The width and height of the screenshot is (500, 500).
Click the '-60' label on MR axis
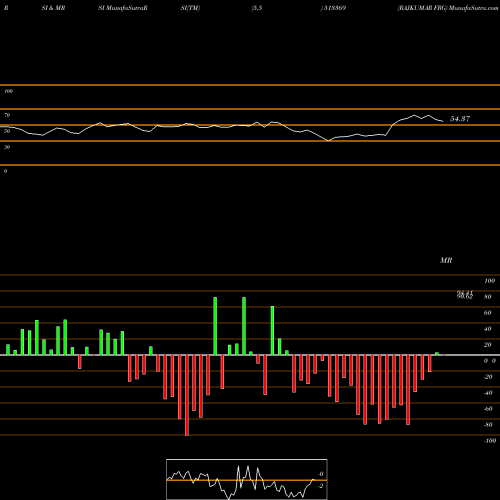click(x=488, y=409)
